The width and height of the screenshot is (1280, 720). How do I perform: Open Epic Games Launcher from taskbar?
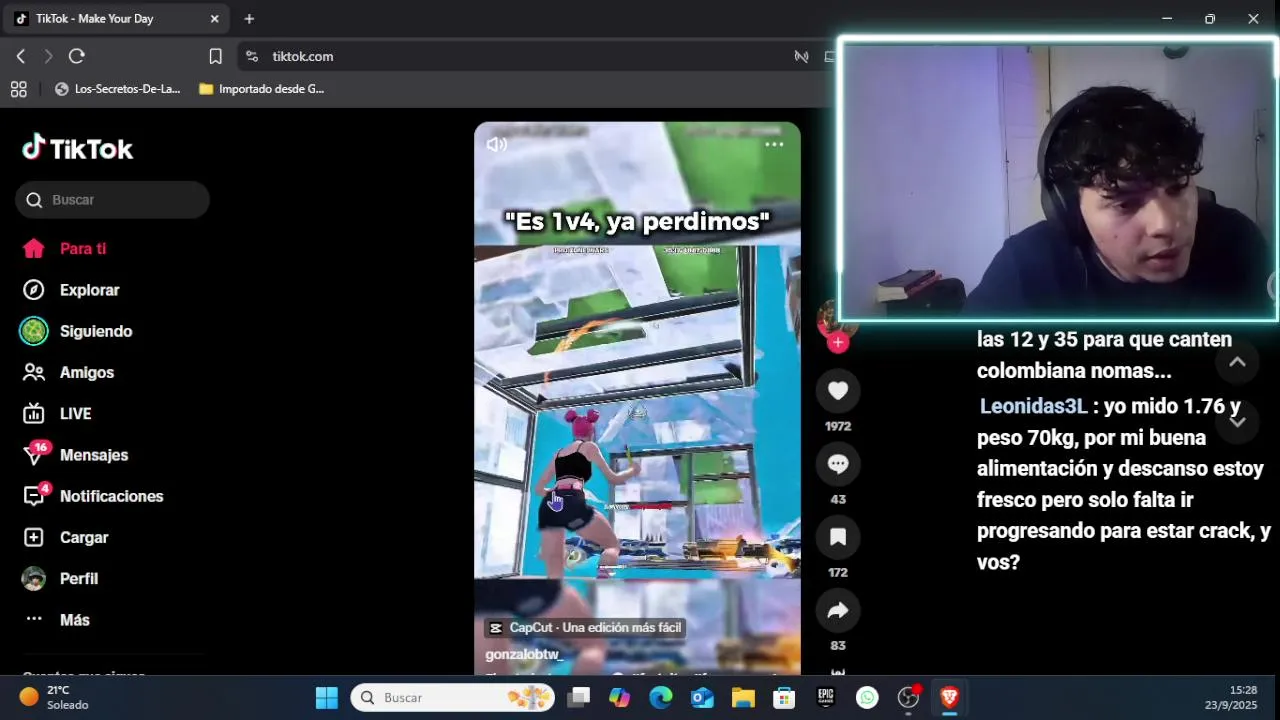pyautogui.click(x=826, y=697)
